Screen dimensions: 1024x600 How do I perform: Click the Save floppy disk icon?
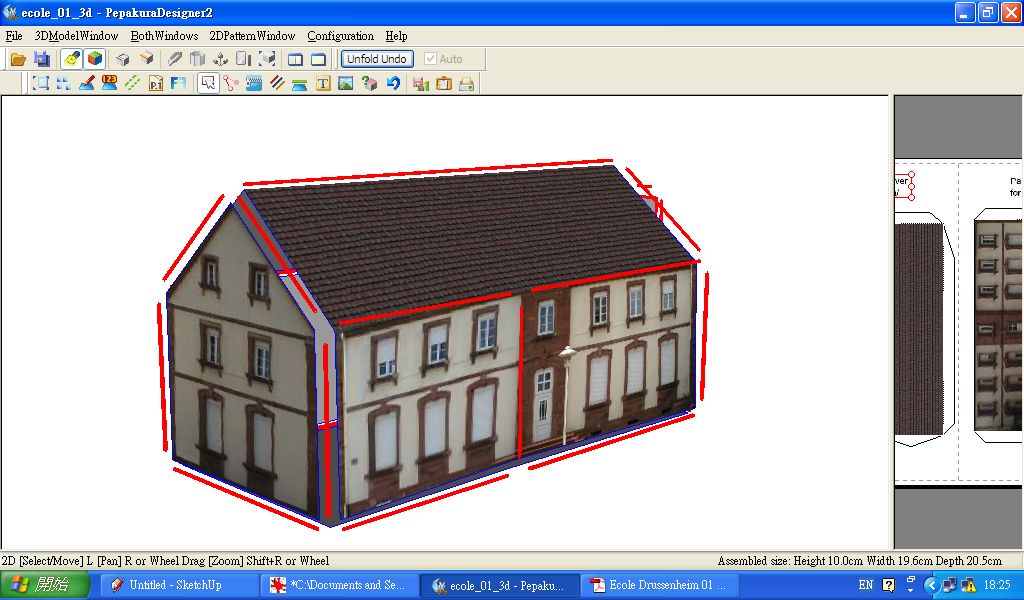(x=42, y=59)
